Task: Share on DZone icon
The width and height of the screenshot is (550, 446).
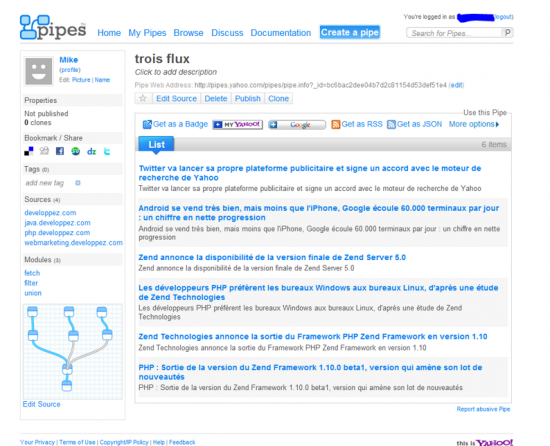Action: tap(92, 151)
